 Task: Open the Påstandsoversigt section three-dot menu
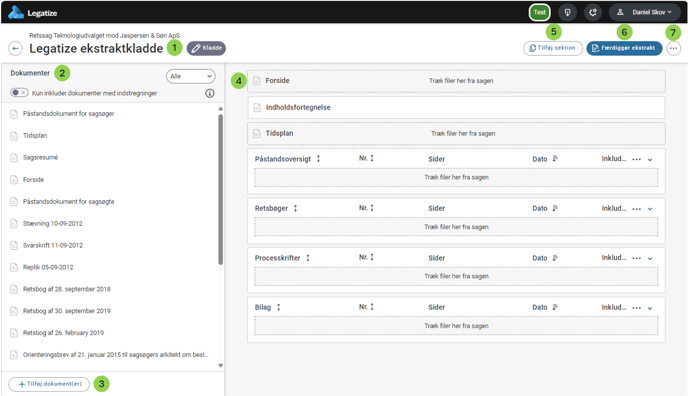(x=637, y=159)
